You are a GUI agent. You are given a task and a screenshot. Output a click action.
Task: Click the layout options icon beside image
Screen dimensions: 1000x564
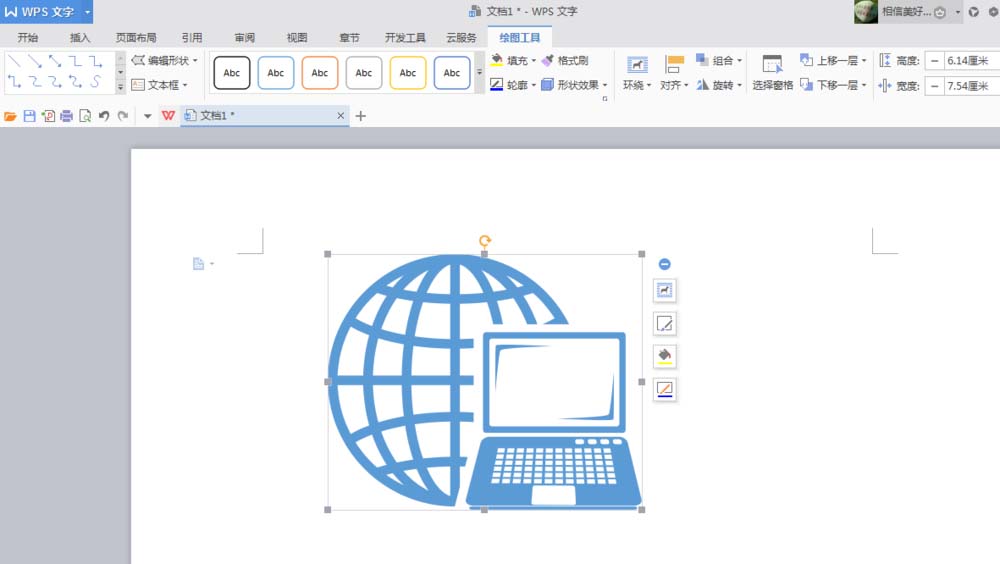point(665,291)
